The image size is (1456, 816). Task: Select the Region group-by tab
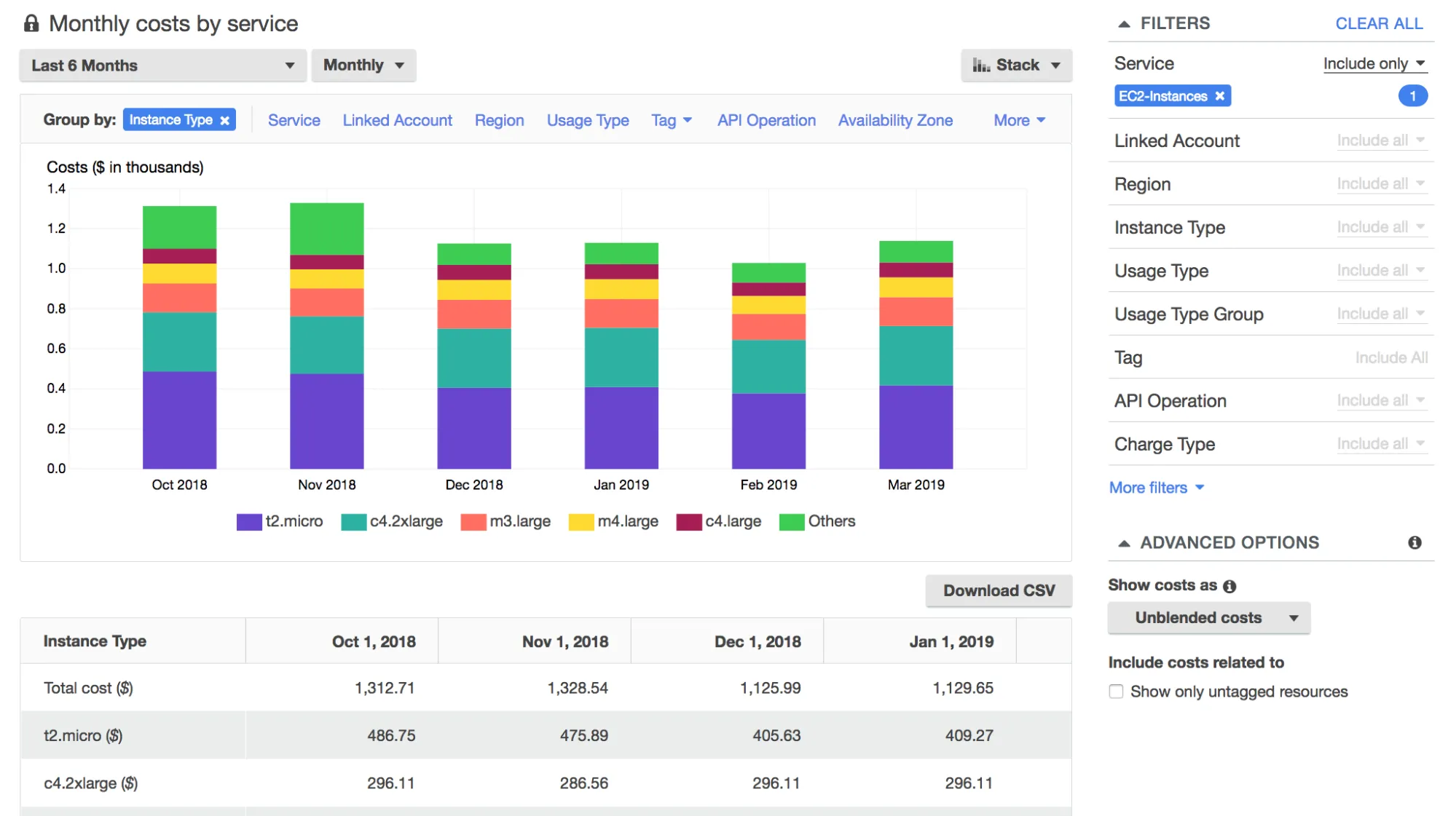pyautogui.click(x=500, y=119)
